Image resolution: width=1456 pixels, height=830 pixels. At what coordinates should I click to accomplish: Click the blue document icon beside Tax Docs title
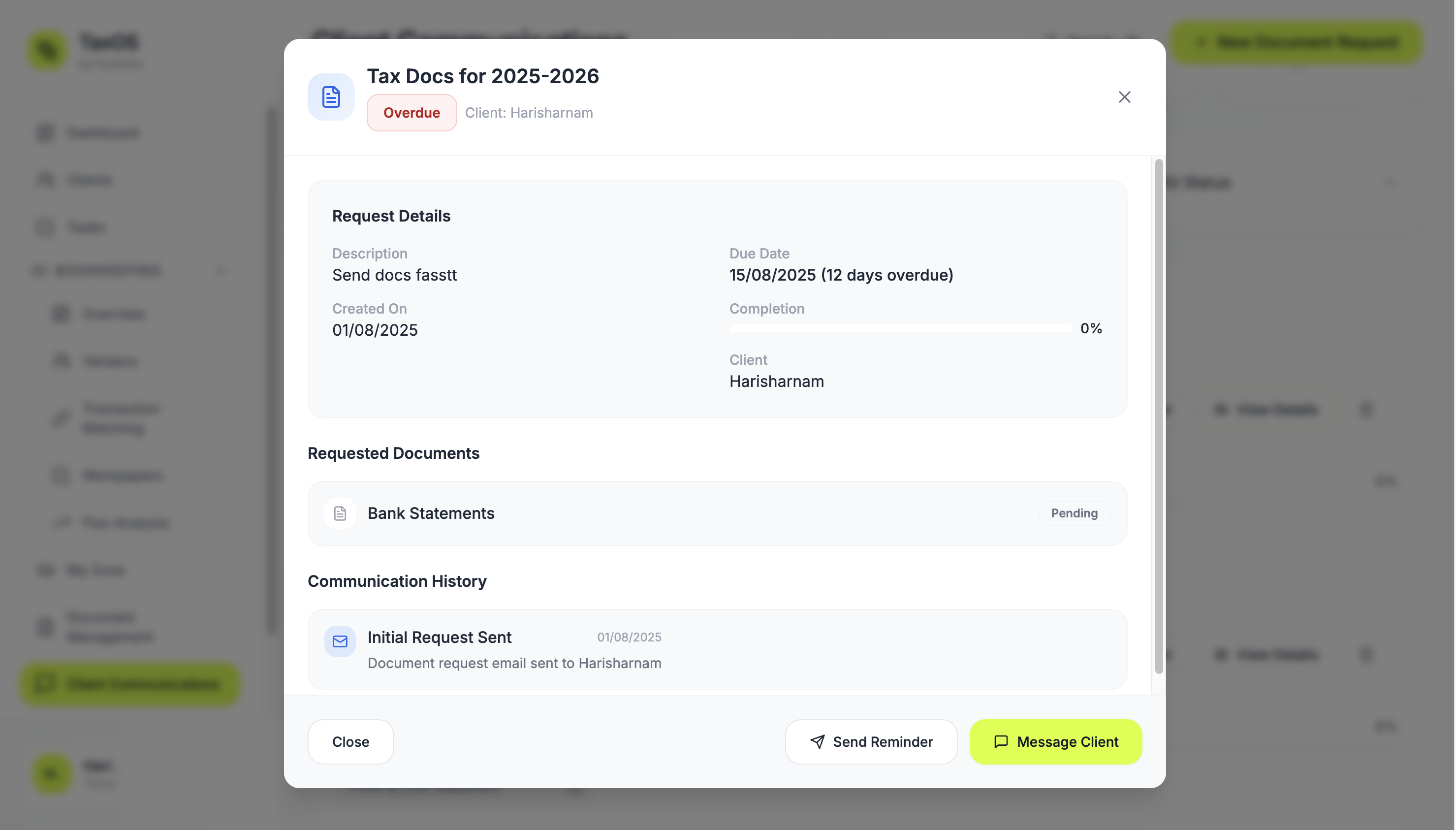(330, 96)
